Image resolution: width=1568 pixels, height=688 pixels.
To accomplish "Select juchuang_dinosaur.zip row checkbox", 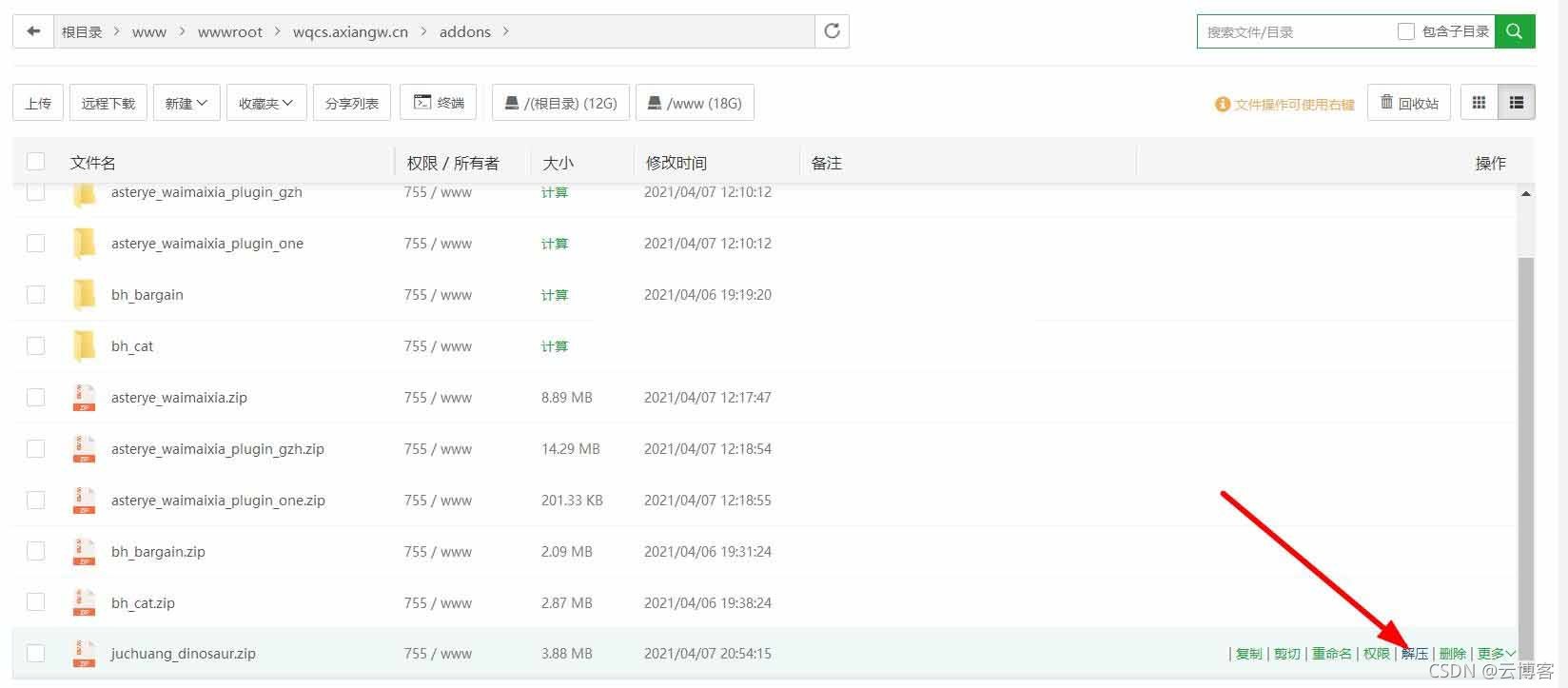I will click(x=36, y=653).
